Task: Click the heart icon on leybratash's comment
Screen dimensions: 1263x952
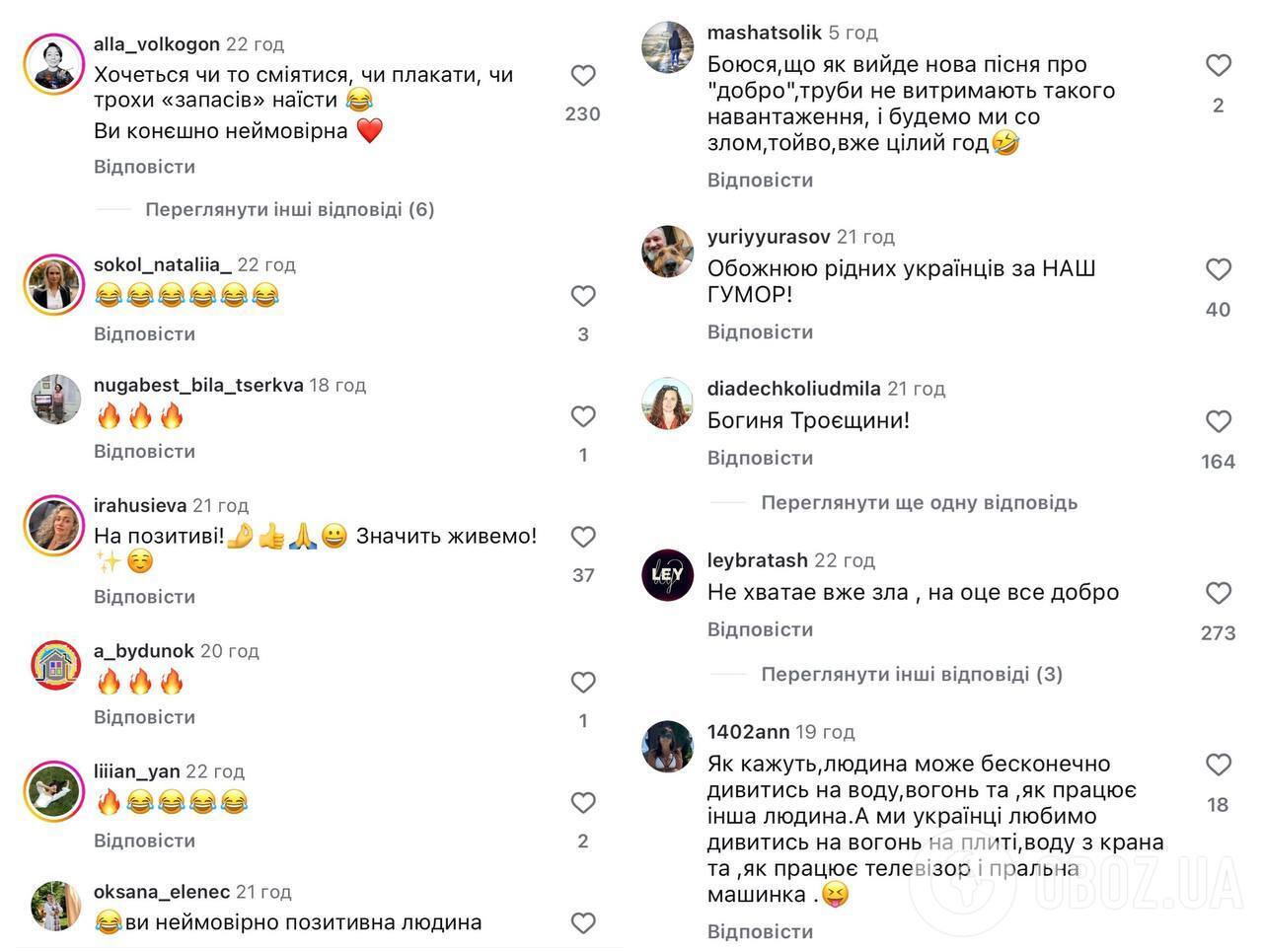Action: (1219, 592)
